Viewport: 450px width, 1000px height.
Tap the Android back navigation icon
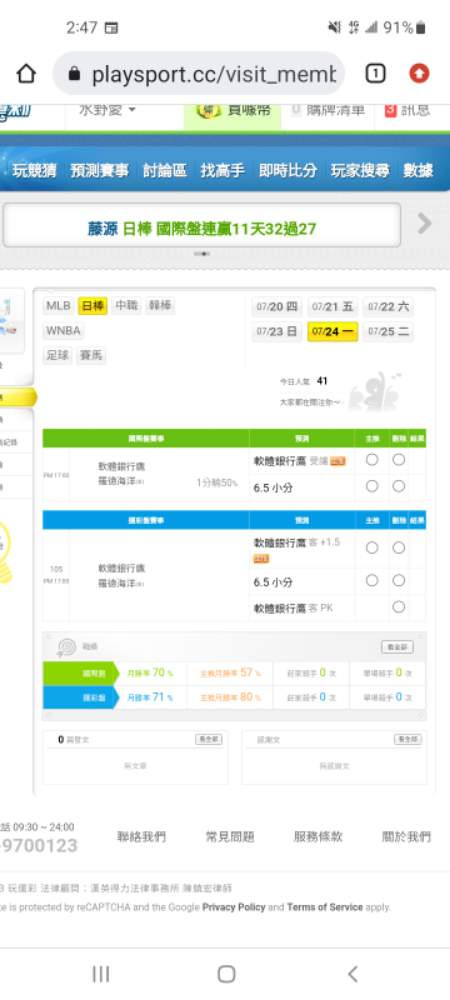pos(352,974)
